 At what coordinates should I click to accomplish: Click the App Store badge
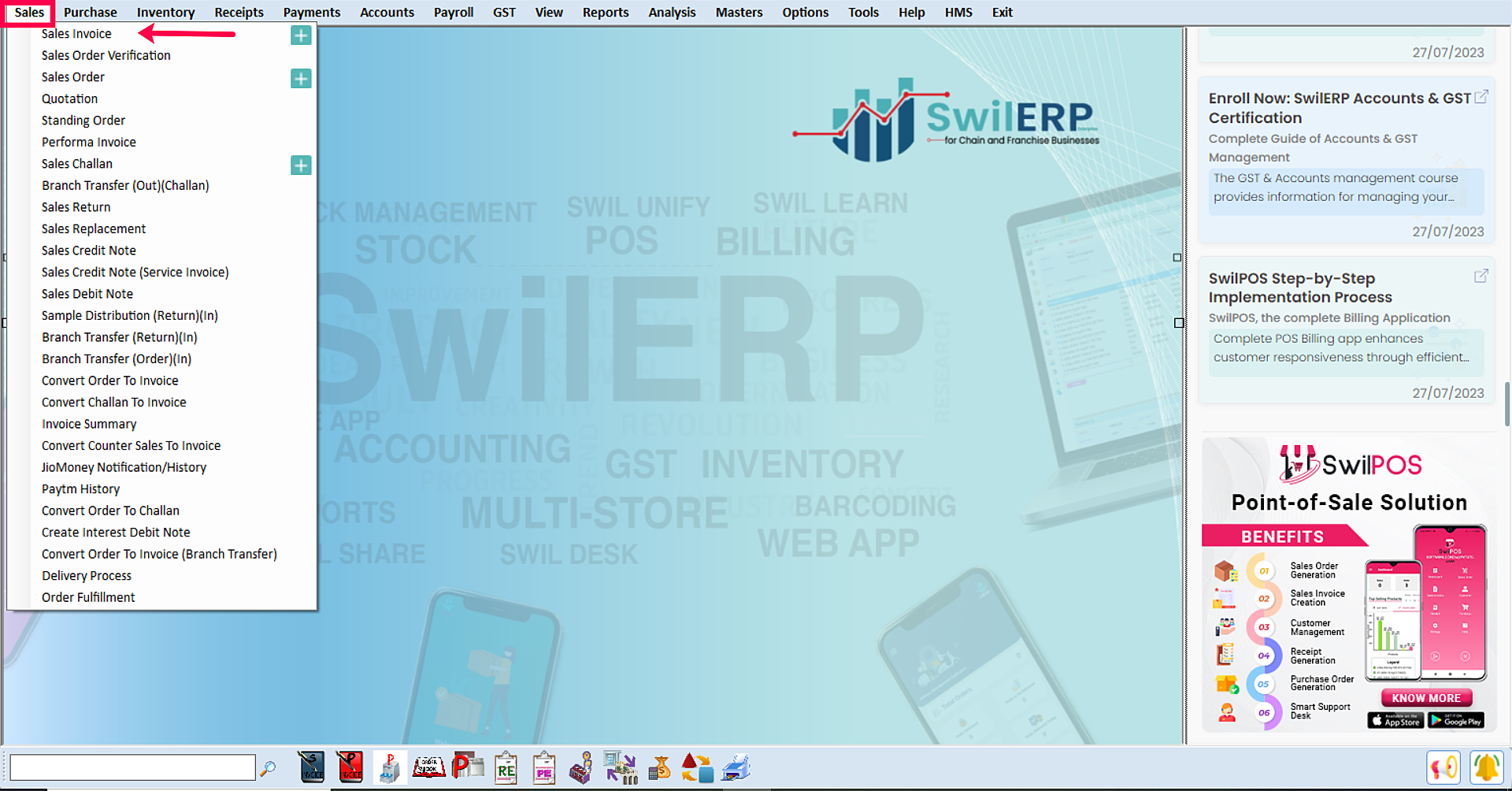tap(1395, 720)
